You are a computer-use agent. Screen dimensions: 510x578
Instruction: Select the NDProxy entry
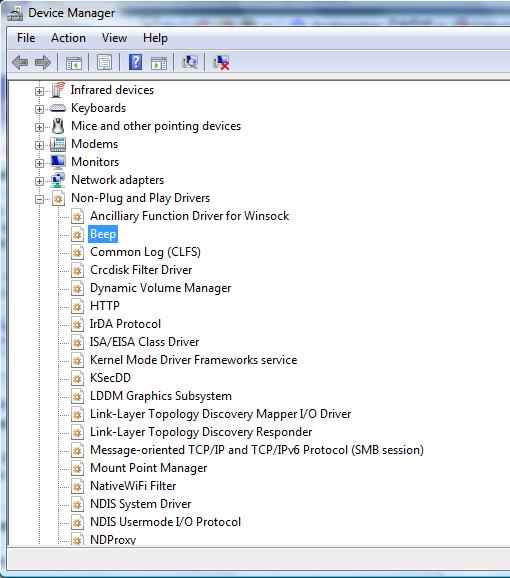113,540
